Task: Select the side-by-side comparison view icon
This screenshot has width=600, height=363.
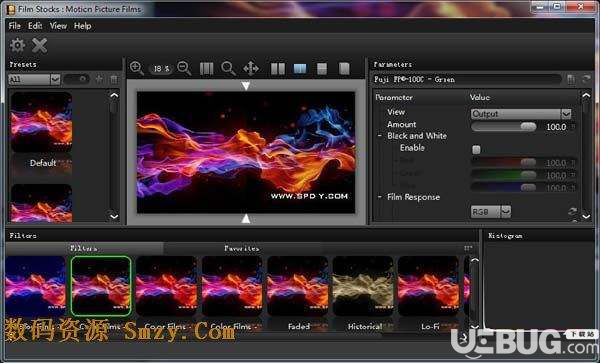Action: pyautogui.click(x=278, y=68)
